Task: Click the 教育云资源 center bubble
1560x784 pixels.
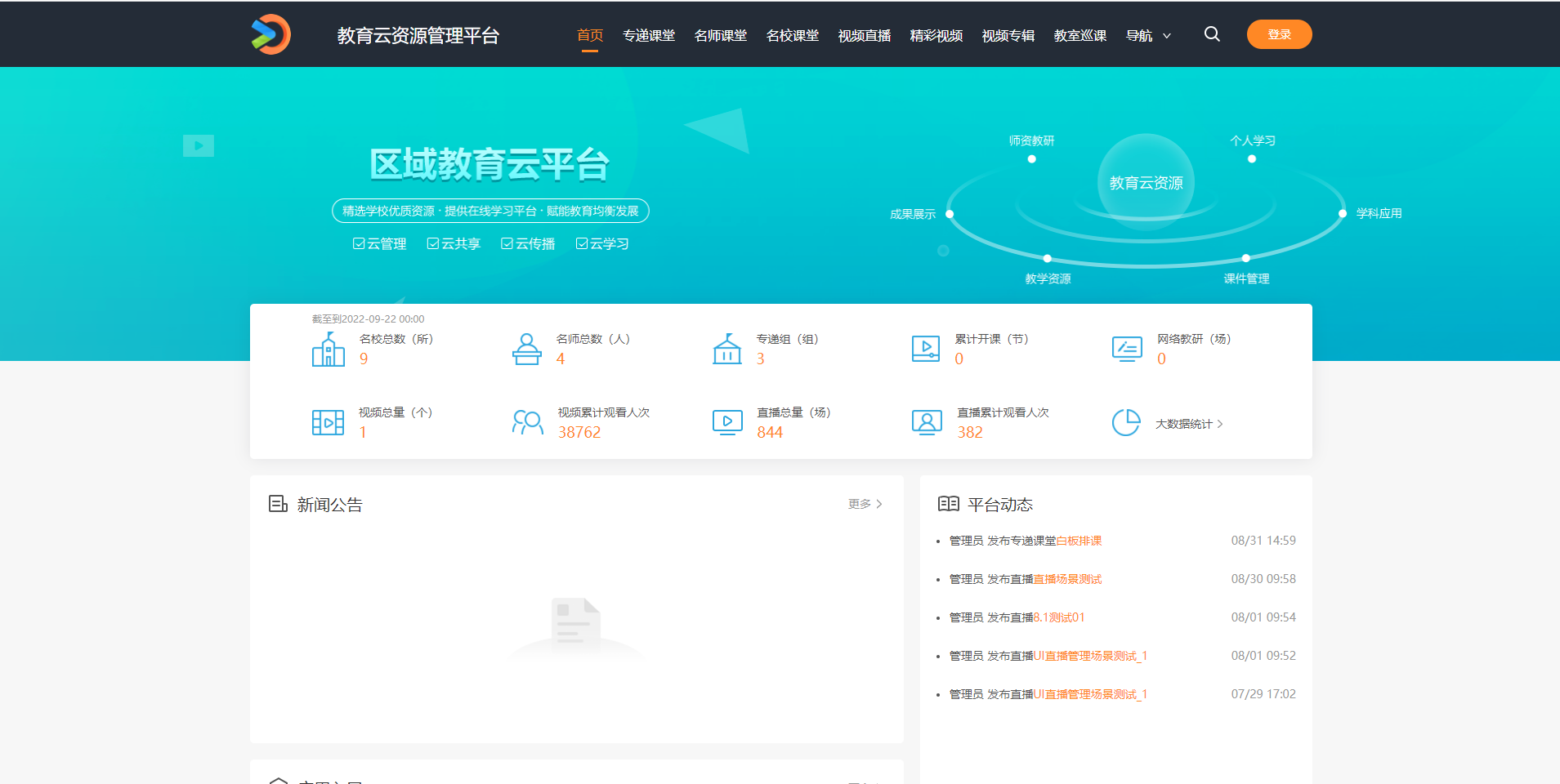Action: click(x=1146, y=183)
